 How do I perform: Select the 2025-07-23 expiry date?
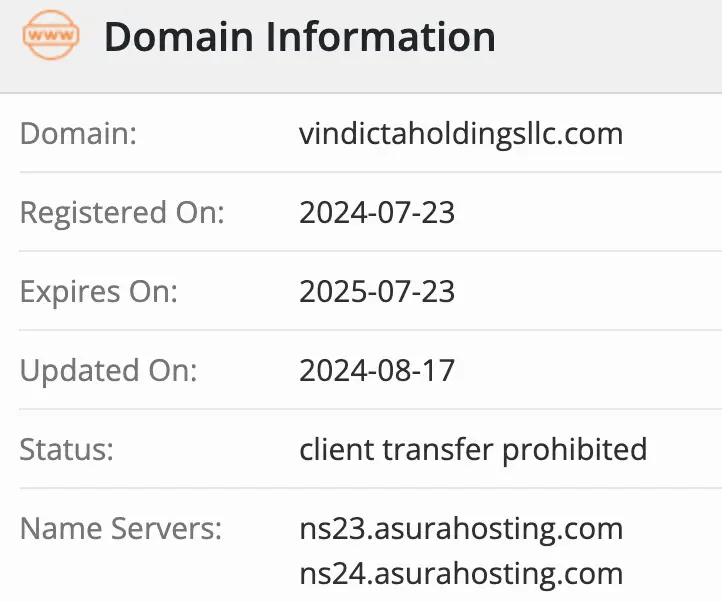(377, 291)
